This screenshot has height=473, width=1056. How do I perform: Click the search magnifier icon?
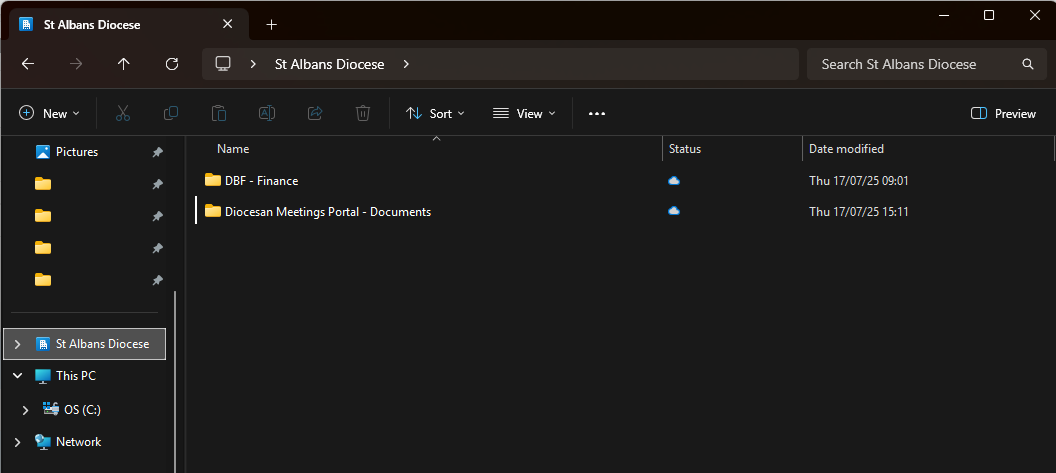pyautogui.click(x=1028, y=64)
